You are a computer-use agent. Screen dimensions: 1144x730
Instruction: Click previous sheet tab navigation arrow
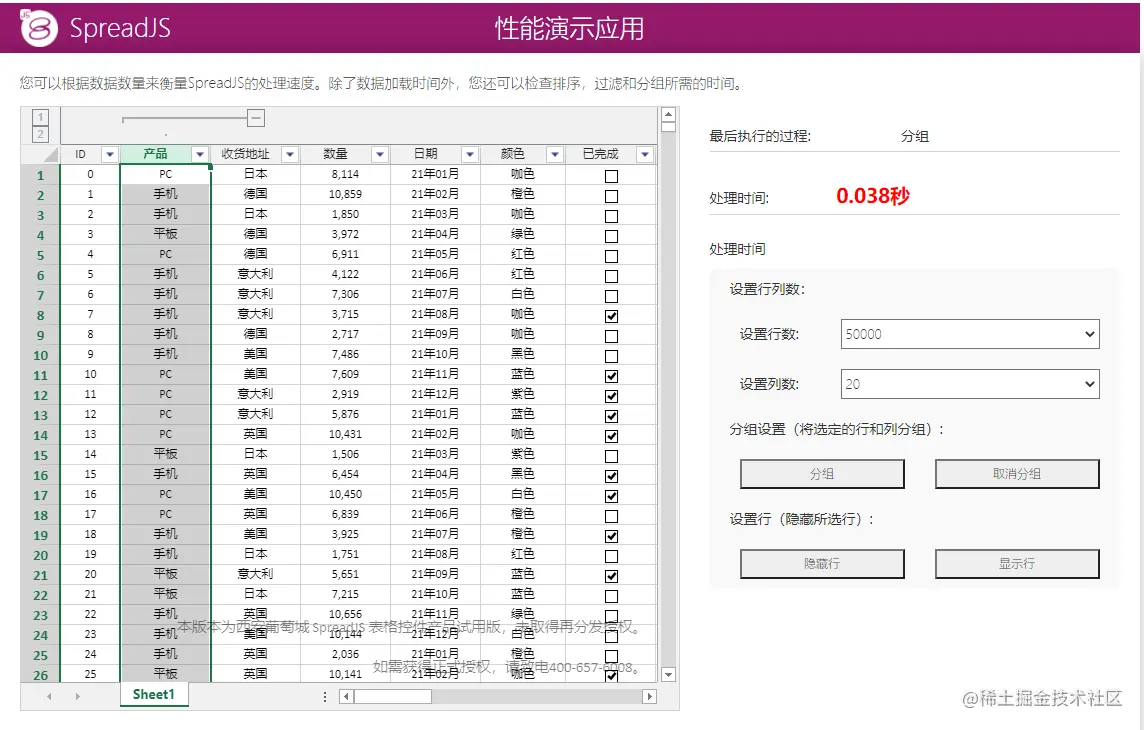[x=49, y=696]
